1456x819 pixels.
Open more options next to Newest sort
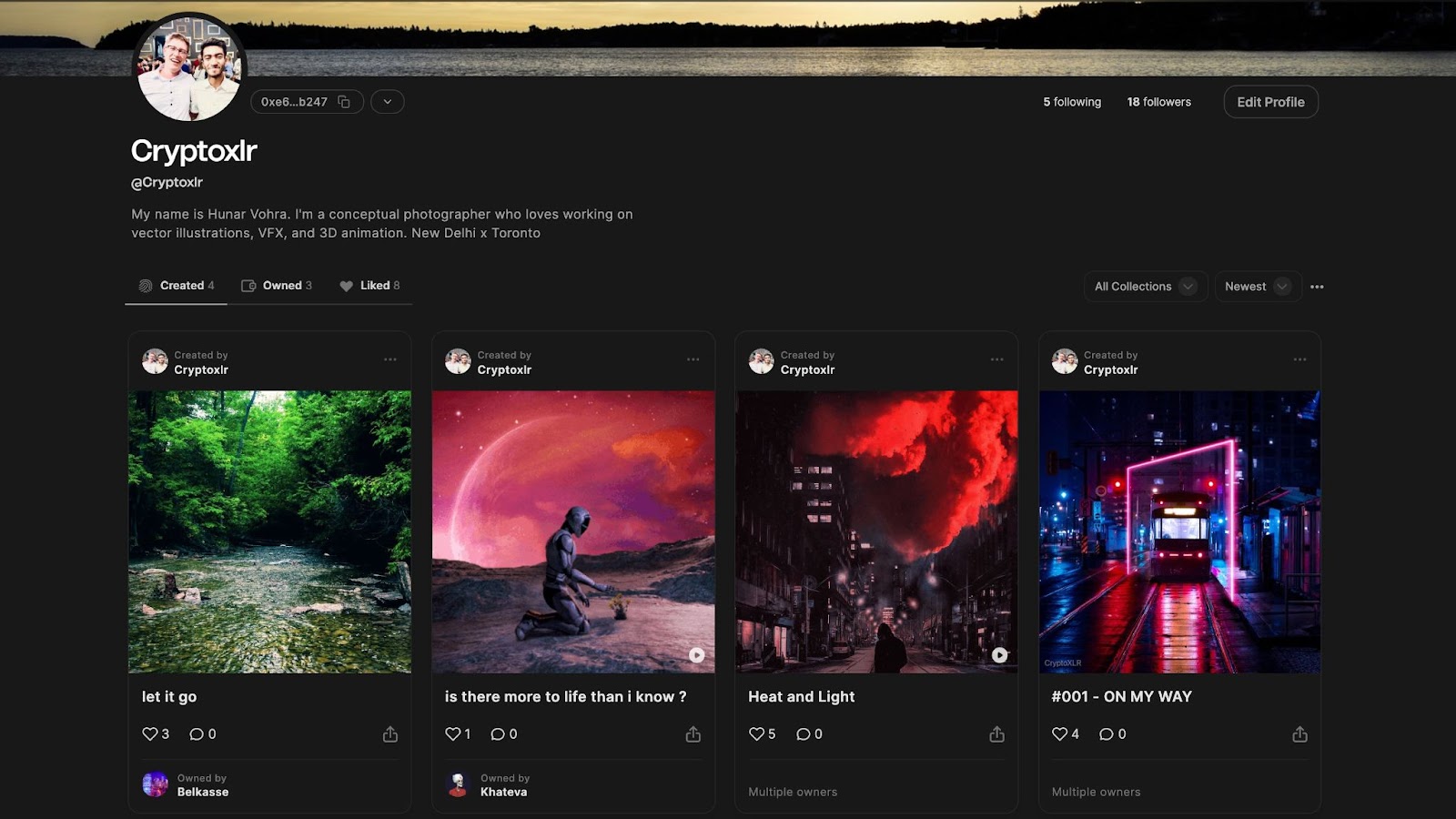pos(1317,287)
